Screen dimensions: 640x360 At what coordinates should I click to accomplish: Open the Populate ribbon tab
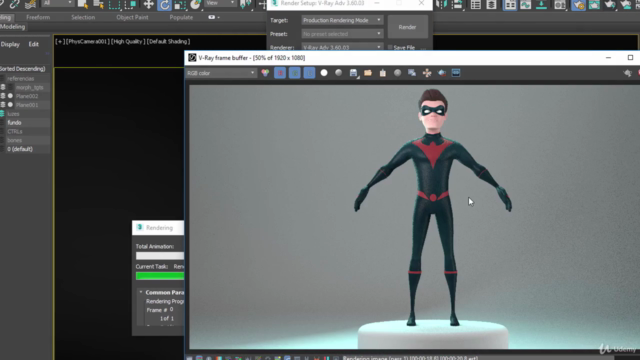(181, 18)
